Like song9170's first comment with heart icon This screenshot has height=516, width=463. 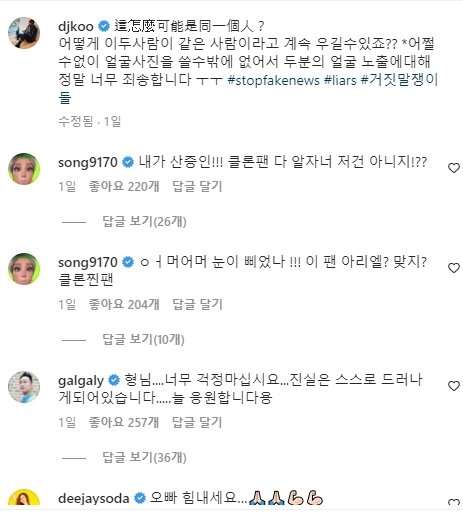(454, 168)
